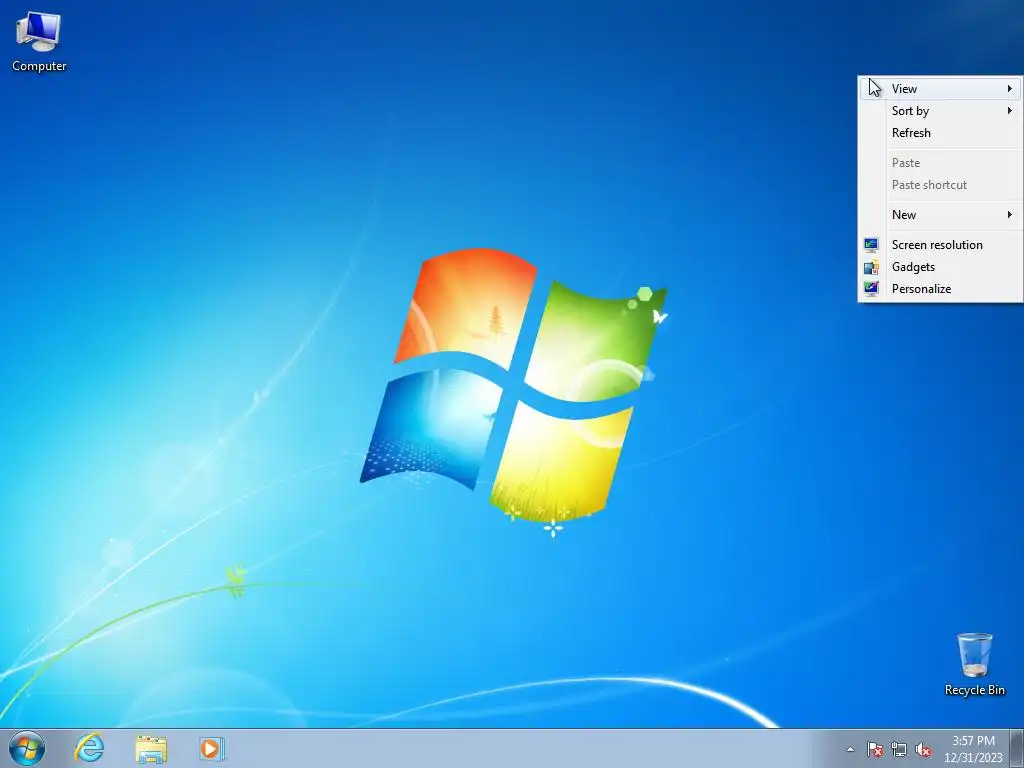Click the greyed-out Paste shortcut entry

[940, 185]
